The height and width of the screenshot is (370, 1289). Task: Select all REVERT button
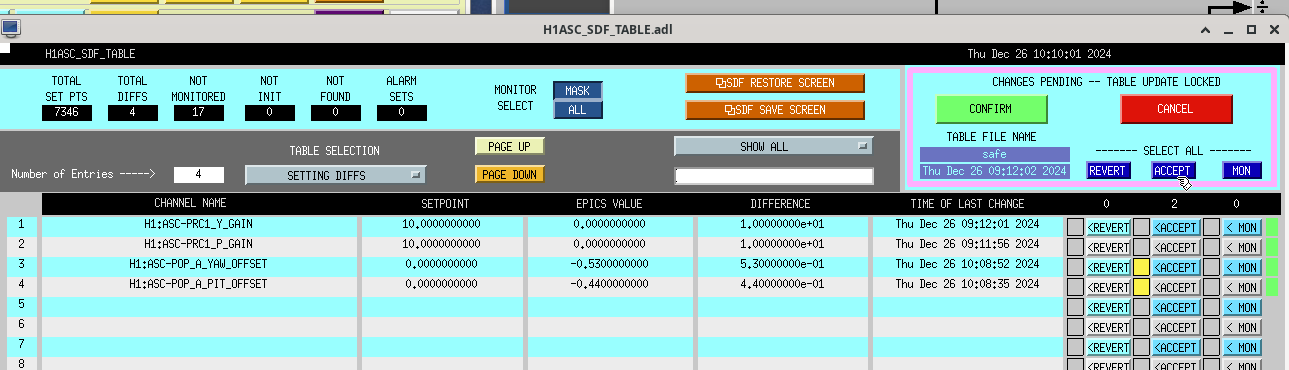1109,171
